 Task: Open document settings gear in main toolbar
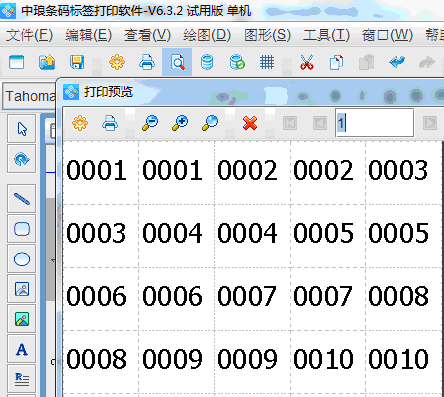(x=117, y=62)
